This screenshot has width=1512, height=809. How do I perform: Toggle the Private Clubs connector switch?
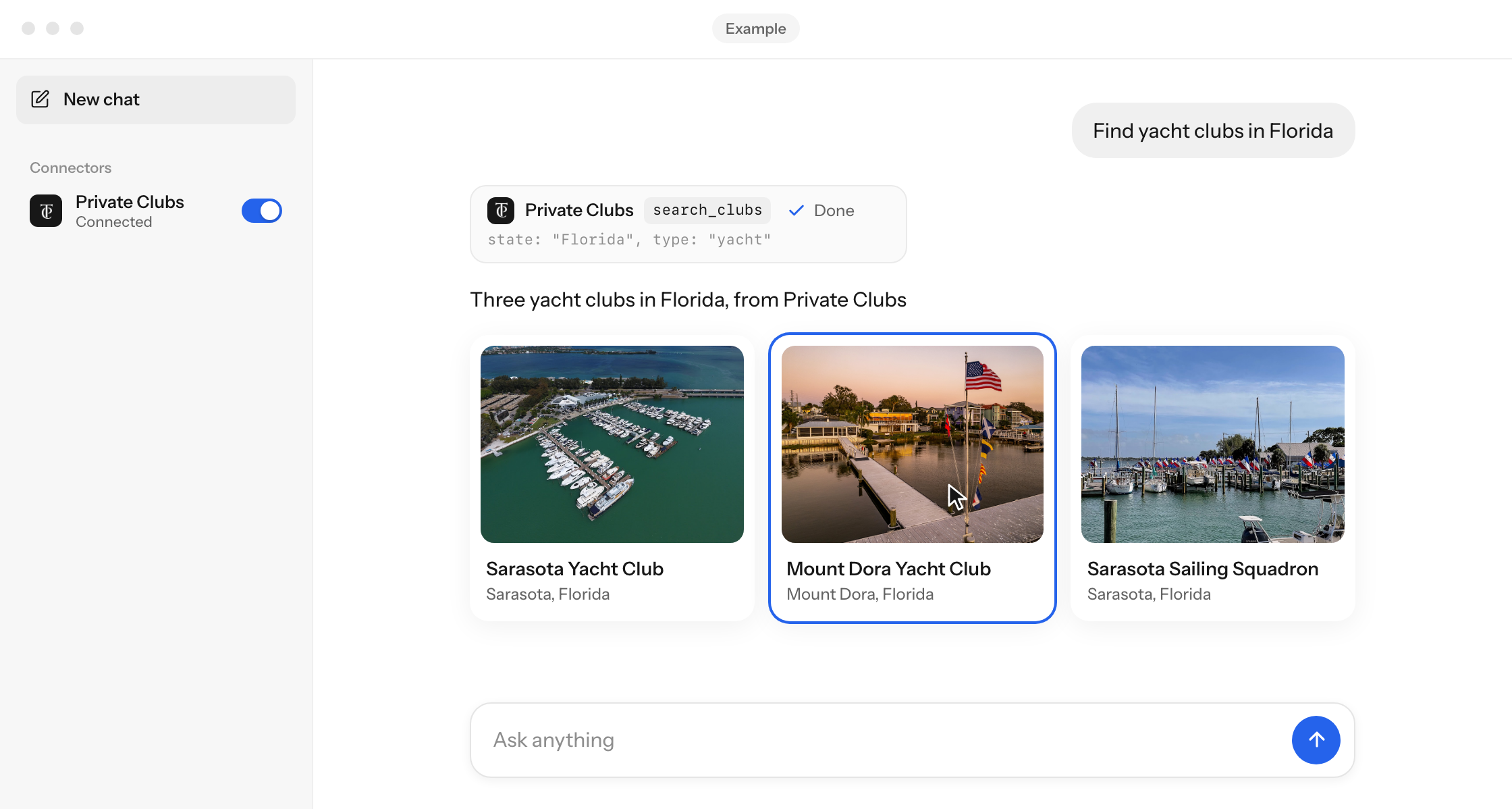(262, 211)
